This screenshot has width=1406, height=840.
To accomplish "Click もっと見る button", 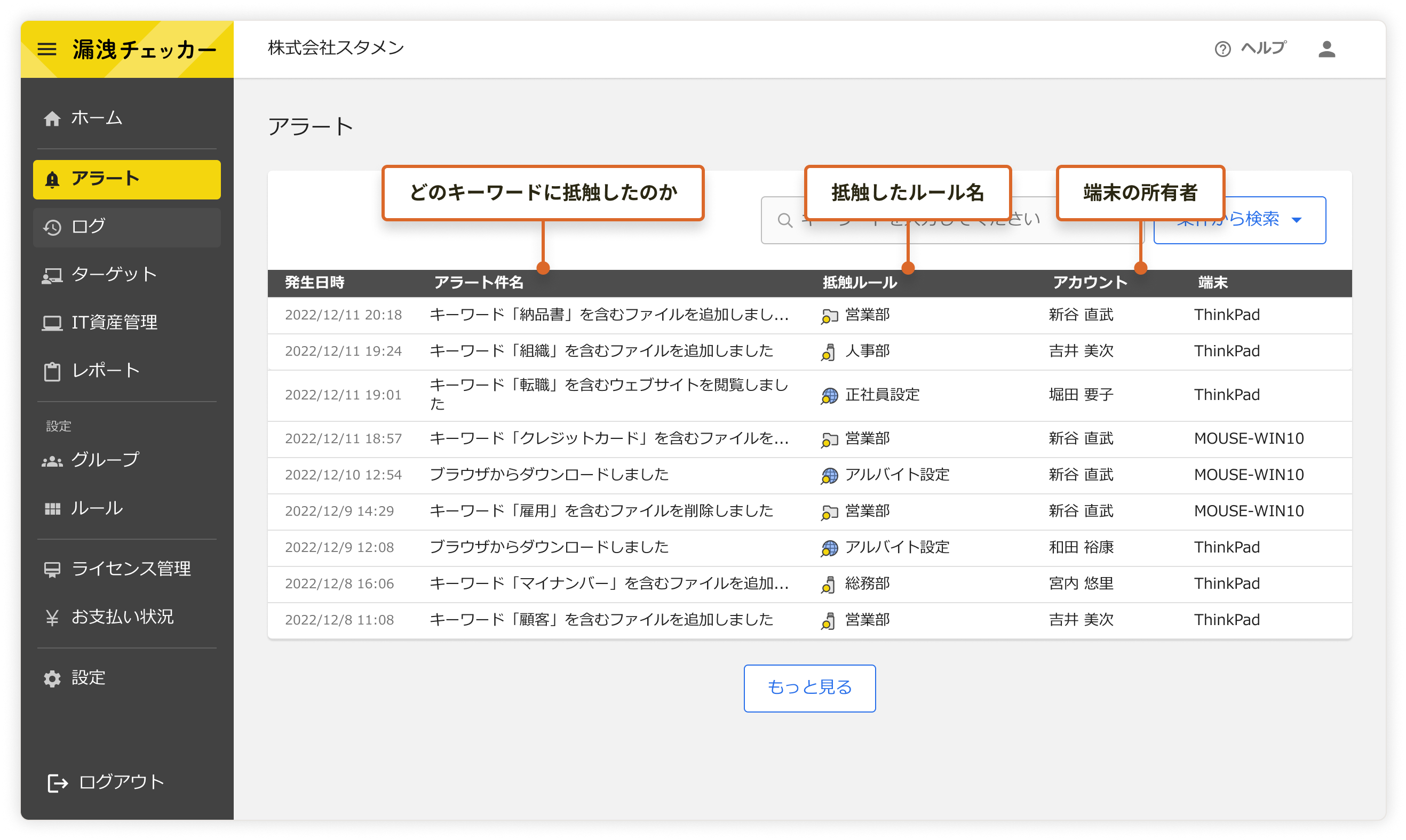I will click(809, 688).
